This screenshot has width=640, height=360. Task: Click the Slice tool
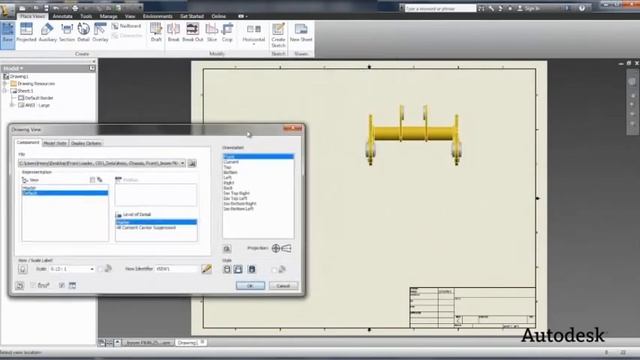point(212,33)
